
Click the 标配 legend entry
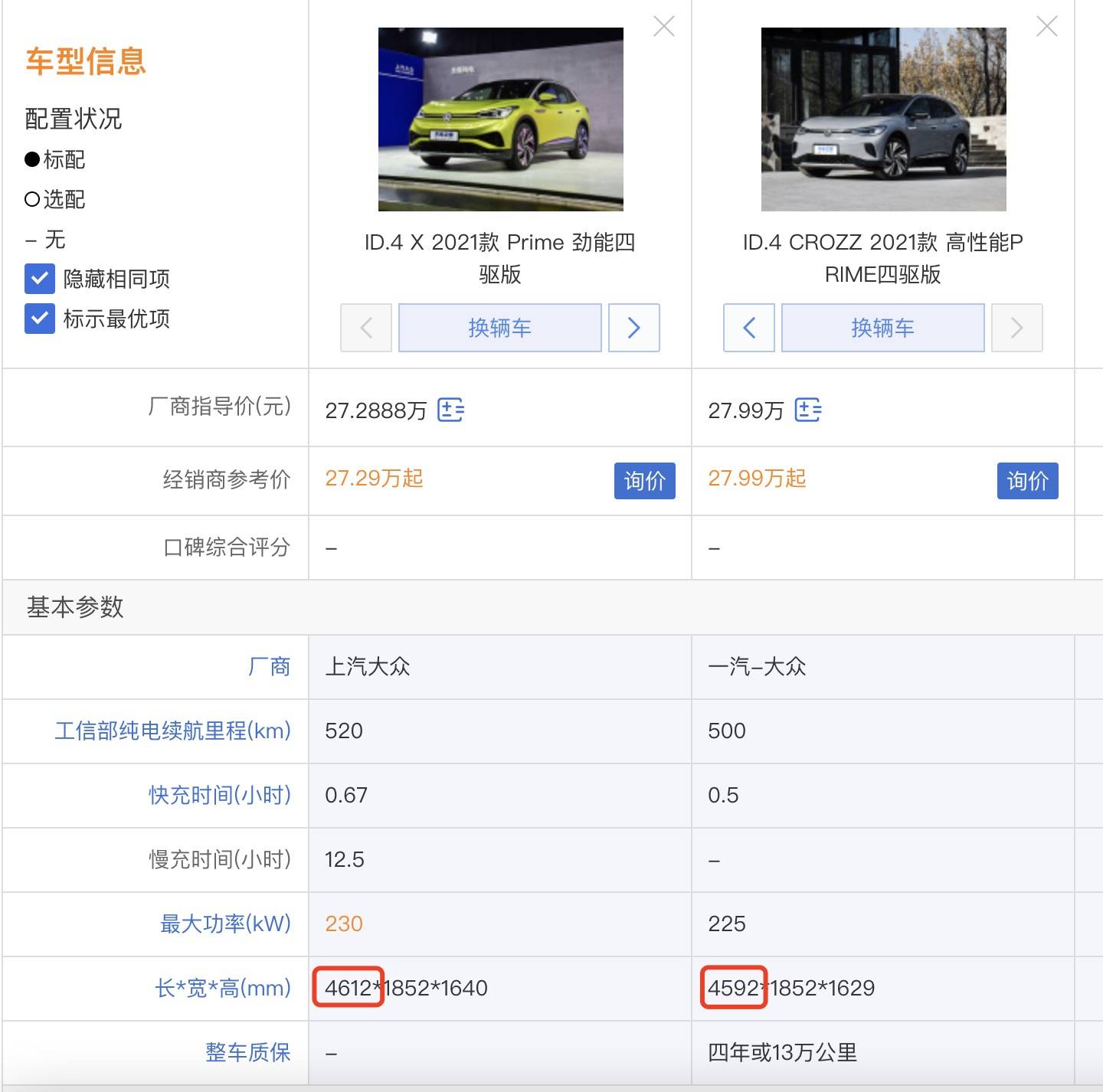tap(55, 159)
